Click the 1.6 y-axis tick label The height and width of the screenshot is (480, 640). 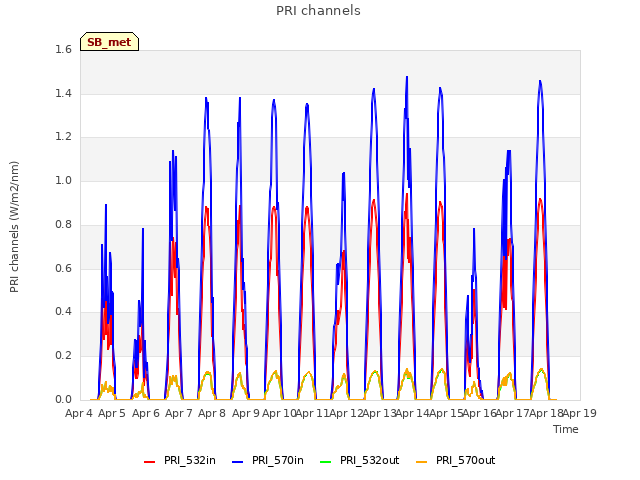[63, 49]
